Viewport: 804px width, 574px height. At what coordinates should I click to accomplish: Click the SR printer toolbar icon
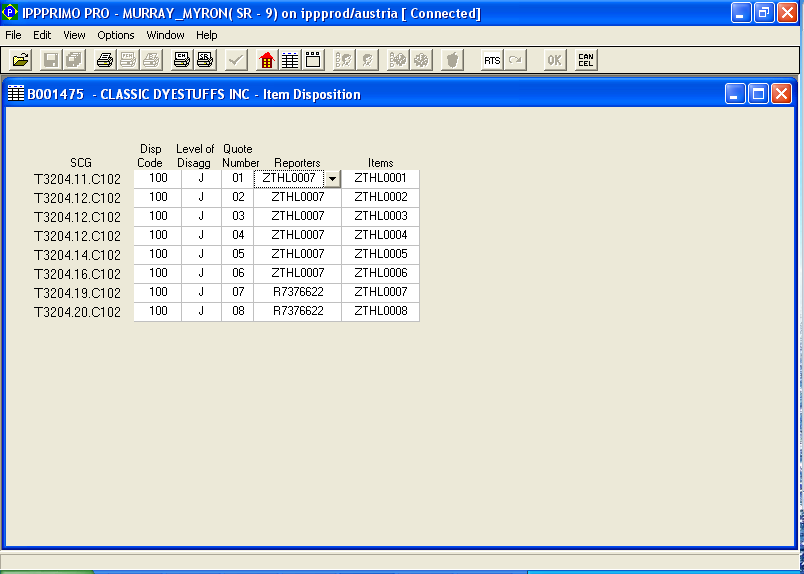205,61
